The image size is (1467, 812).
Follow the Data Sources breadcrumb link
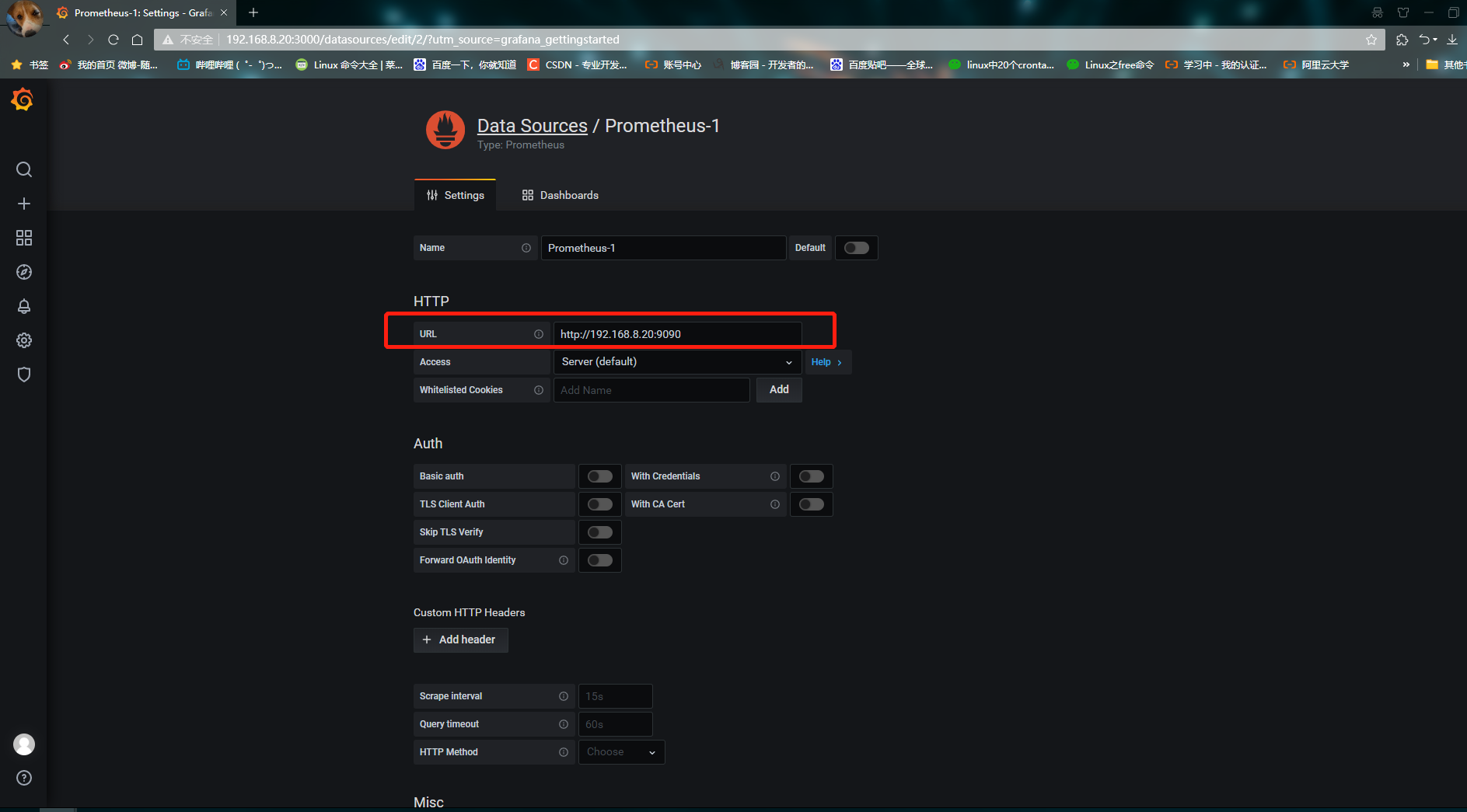533,126
